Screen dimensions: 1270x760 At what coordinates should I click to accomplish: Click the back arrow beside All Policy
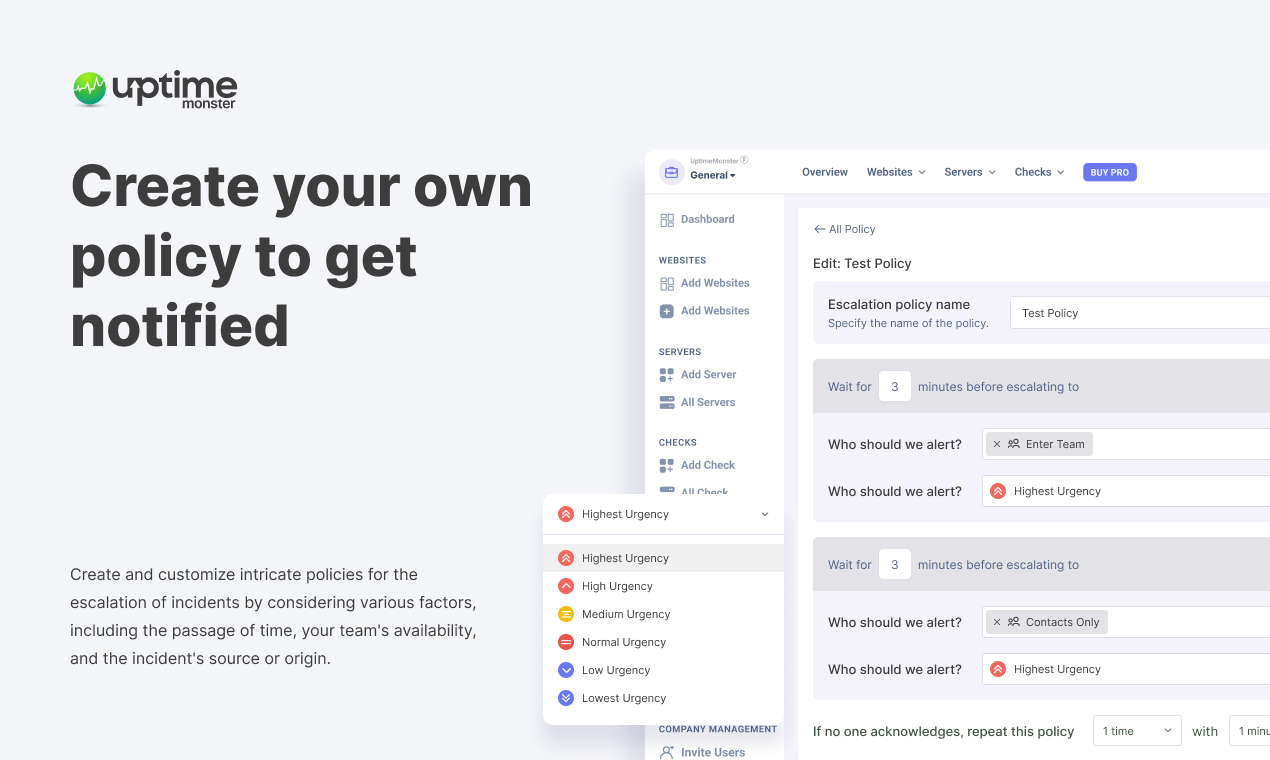(819, 229)
